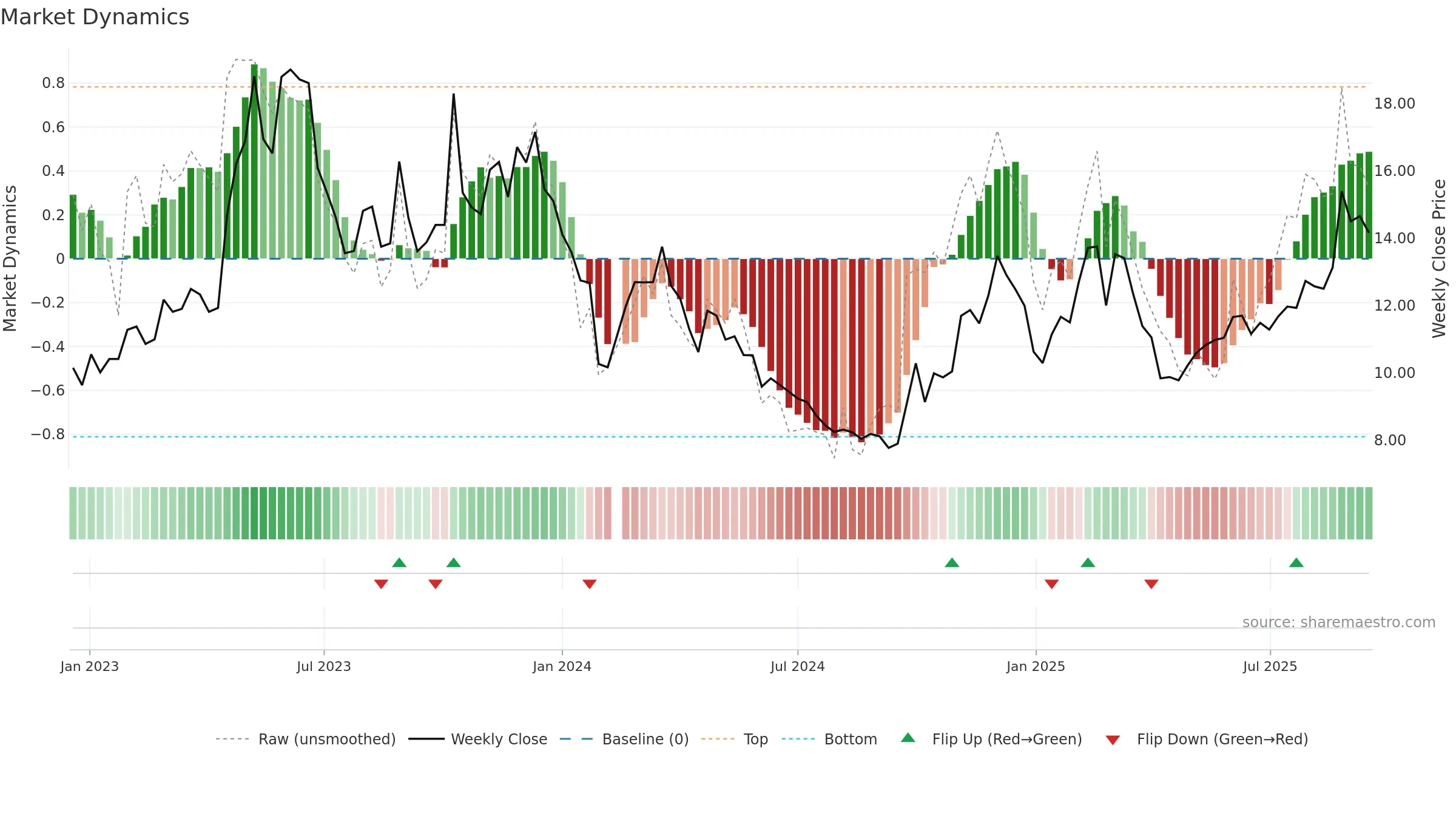Click the last red Flip Down marker, spring 2025
The width and height of the screenshot is (1456, 819).
(x=1151, y=584)
